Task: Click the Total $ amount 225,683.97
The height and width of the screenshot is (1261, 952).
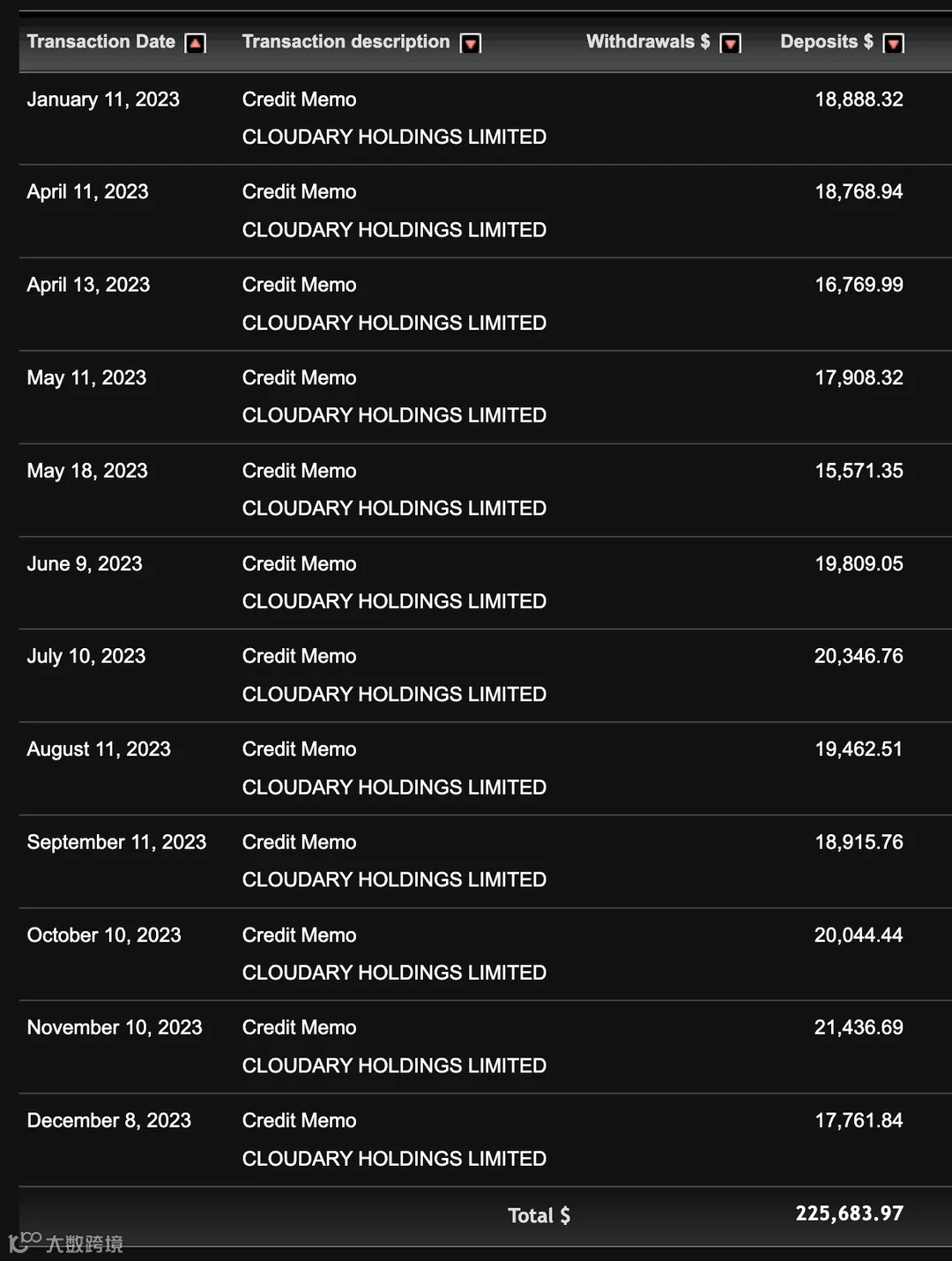Action: point(849,1213)
